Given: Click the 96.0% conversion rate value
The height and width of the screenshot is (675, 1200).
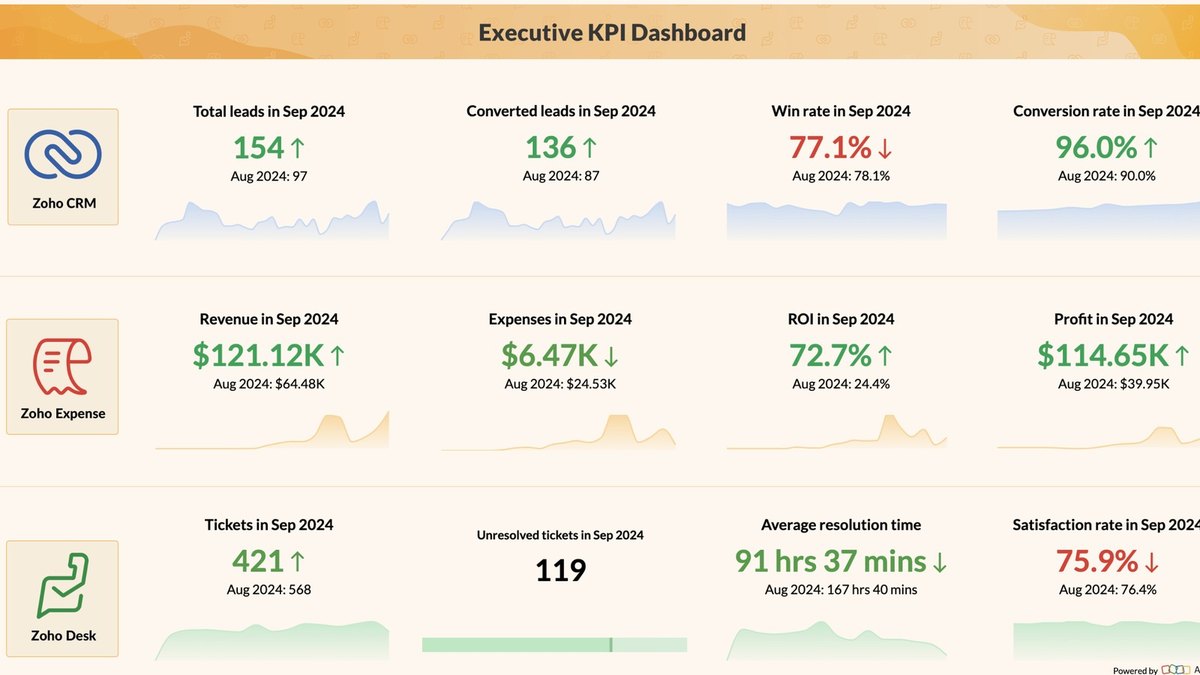Looking at the screenshot, I should (x=1096, y=148).
